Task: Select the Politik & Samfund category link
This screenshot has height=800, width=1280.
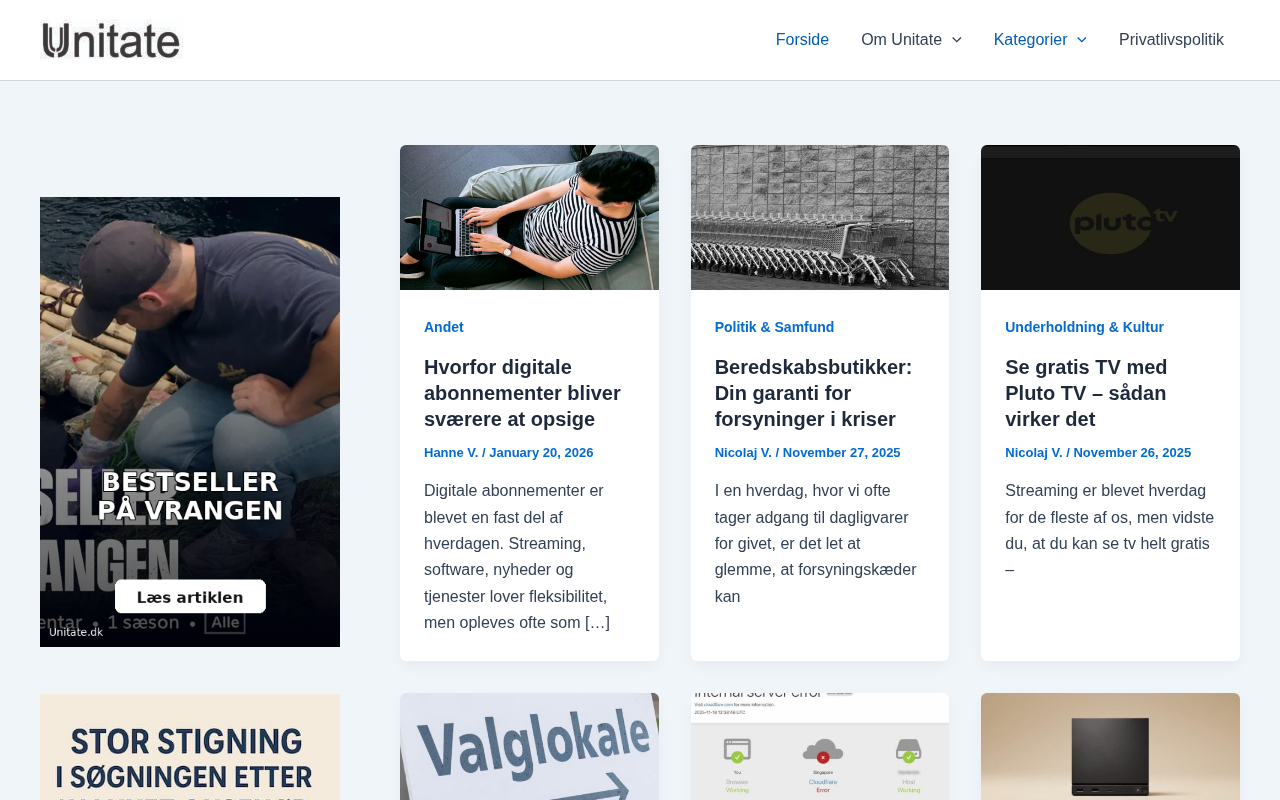Action: point(774,327)
